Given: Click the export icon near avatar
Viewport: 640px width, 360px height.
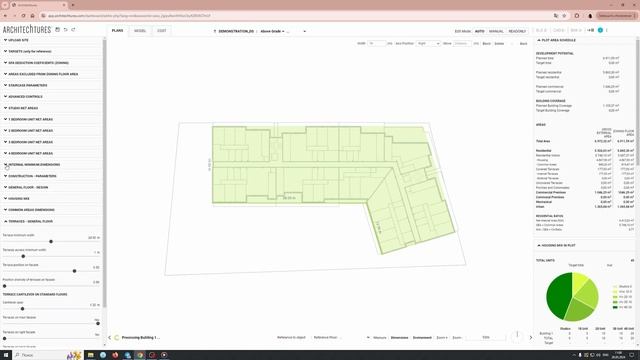Looking at the screenshot, I should (591, 30).
